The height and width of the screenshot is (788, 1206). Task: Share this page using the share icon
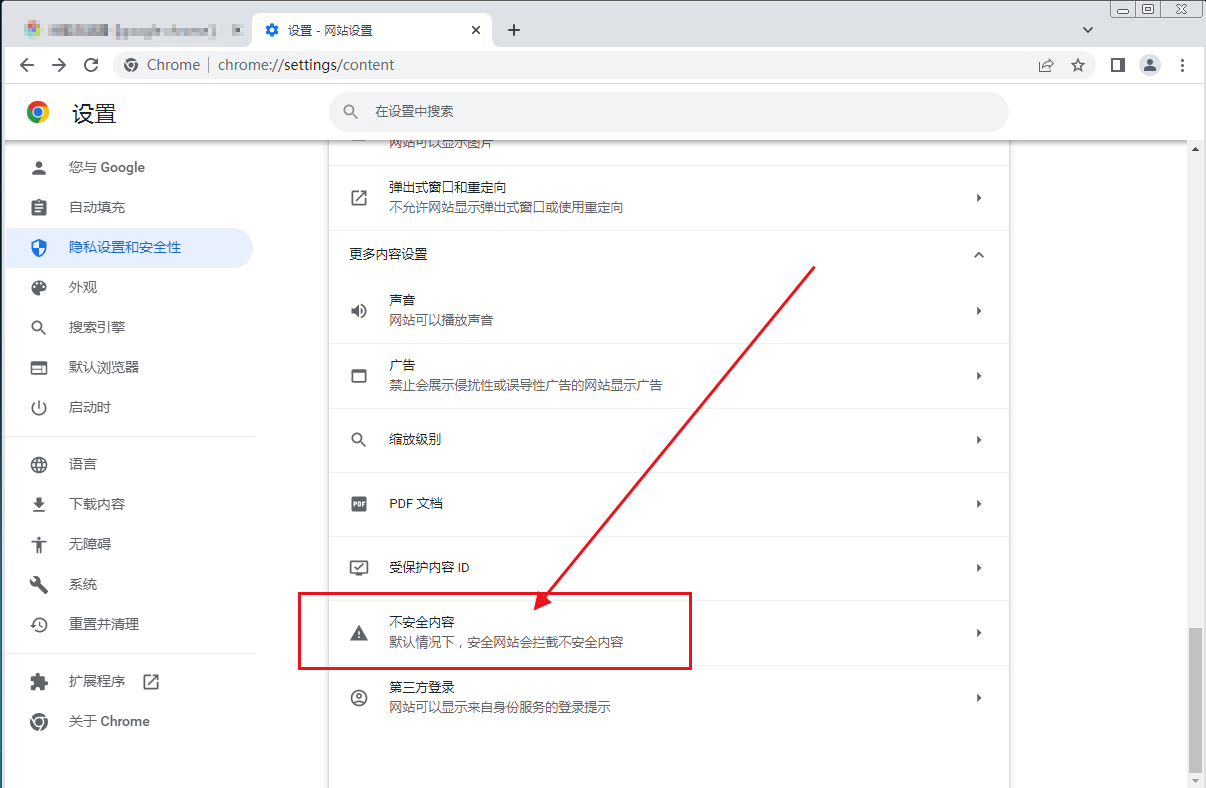(1046, 65)
